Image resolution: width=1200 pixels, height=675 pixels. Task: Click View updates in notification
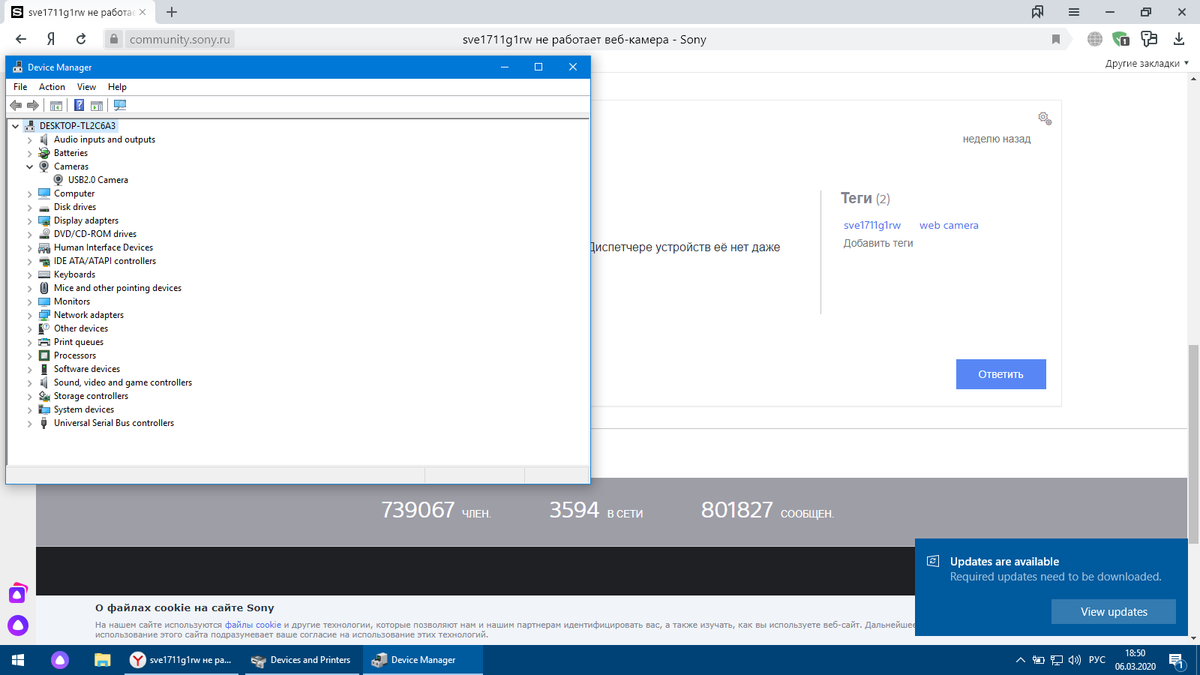(1113, 612)
